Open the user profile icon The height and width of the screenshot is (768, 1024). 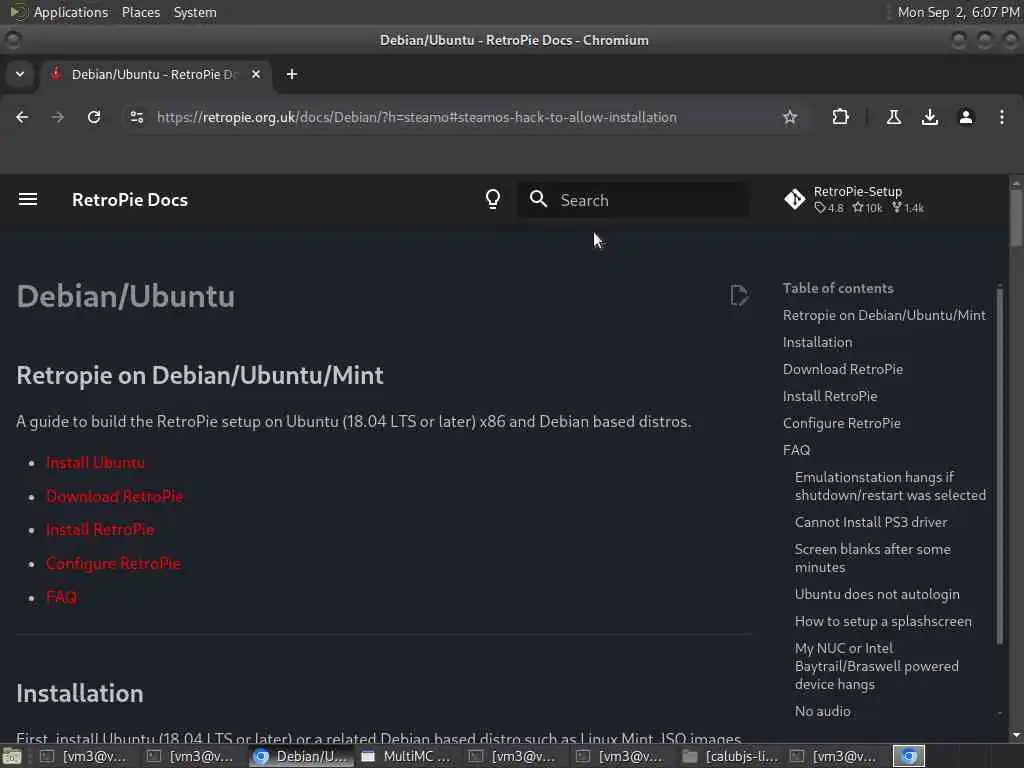click(x=965, y=117)
